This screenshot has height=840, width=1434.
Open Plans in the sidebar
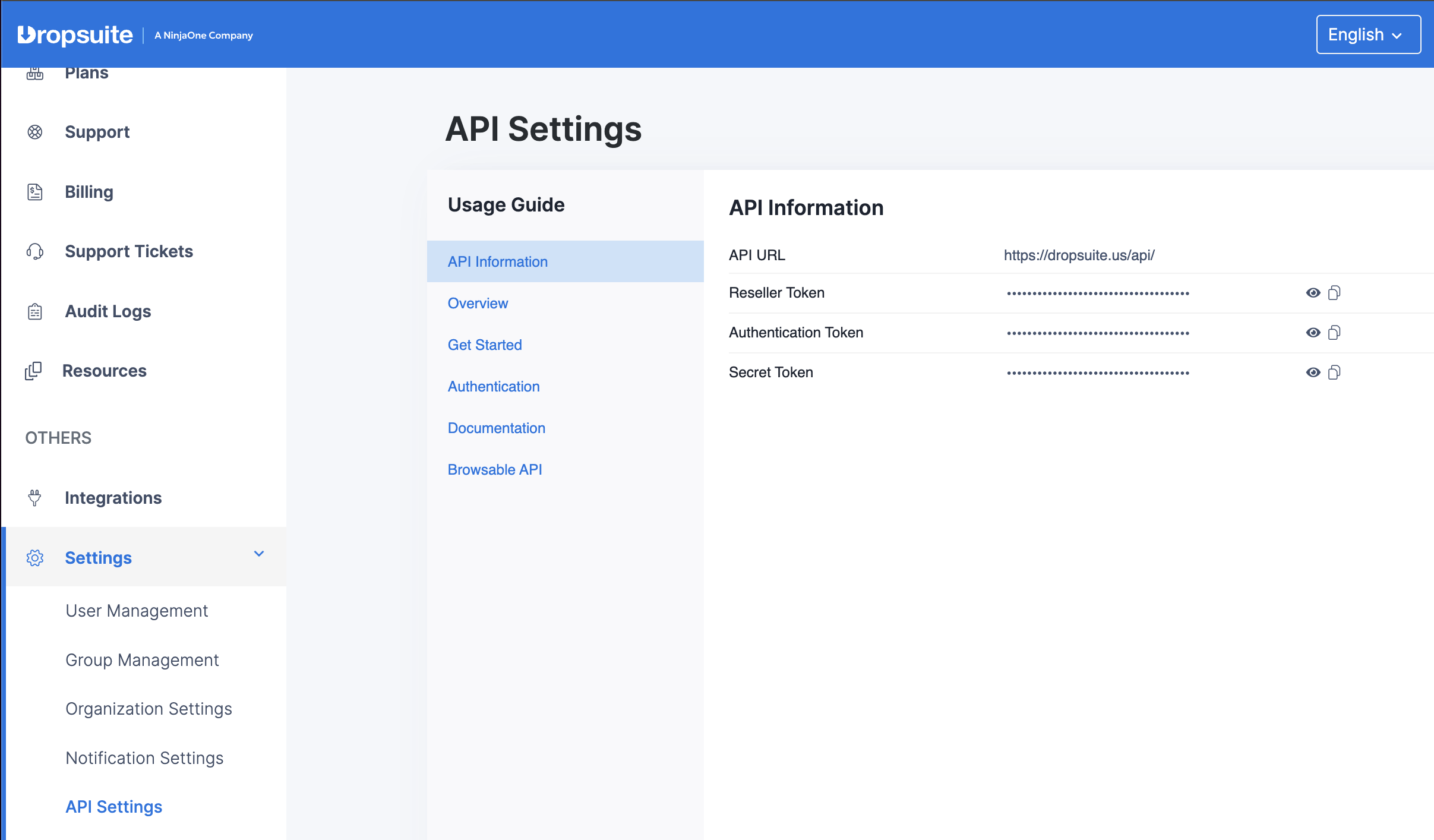87,73
